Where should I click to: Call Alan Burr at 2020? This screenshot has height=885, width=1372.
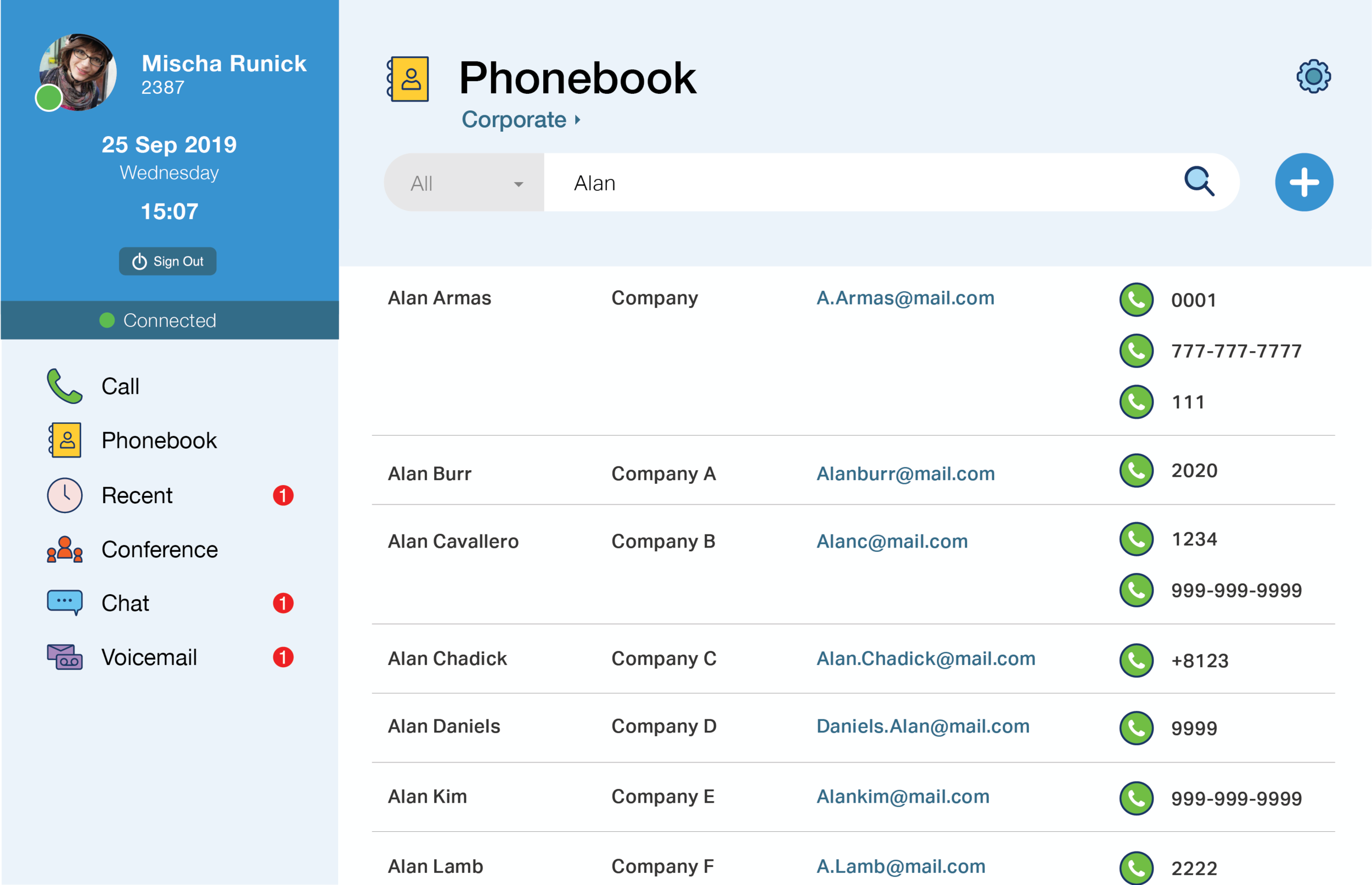point(1136,471)
